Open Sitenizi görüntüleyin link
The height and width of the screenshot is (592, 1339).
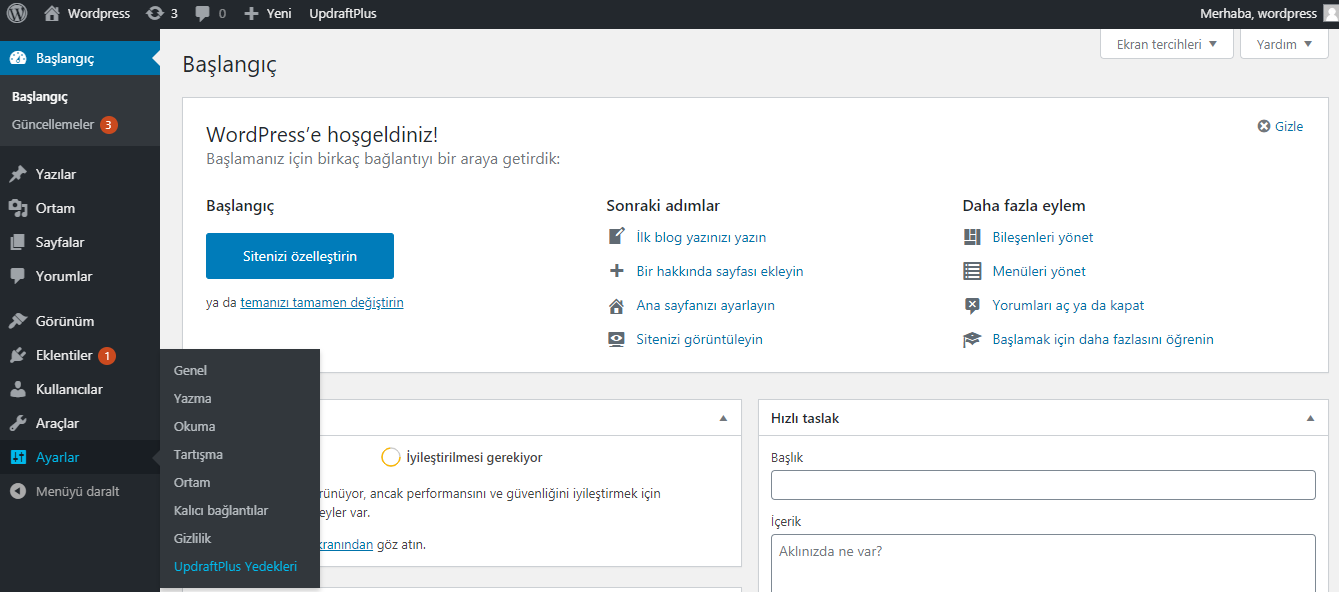(x=699, y=339)
